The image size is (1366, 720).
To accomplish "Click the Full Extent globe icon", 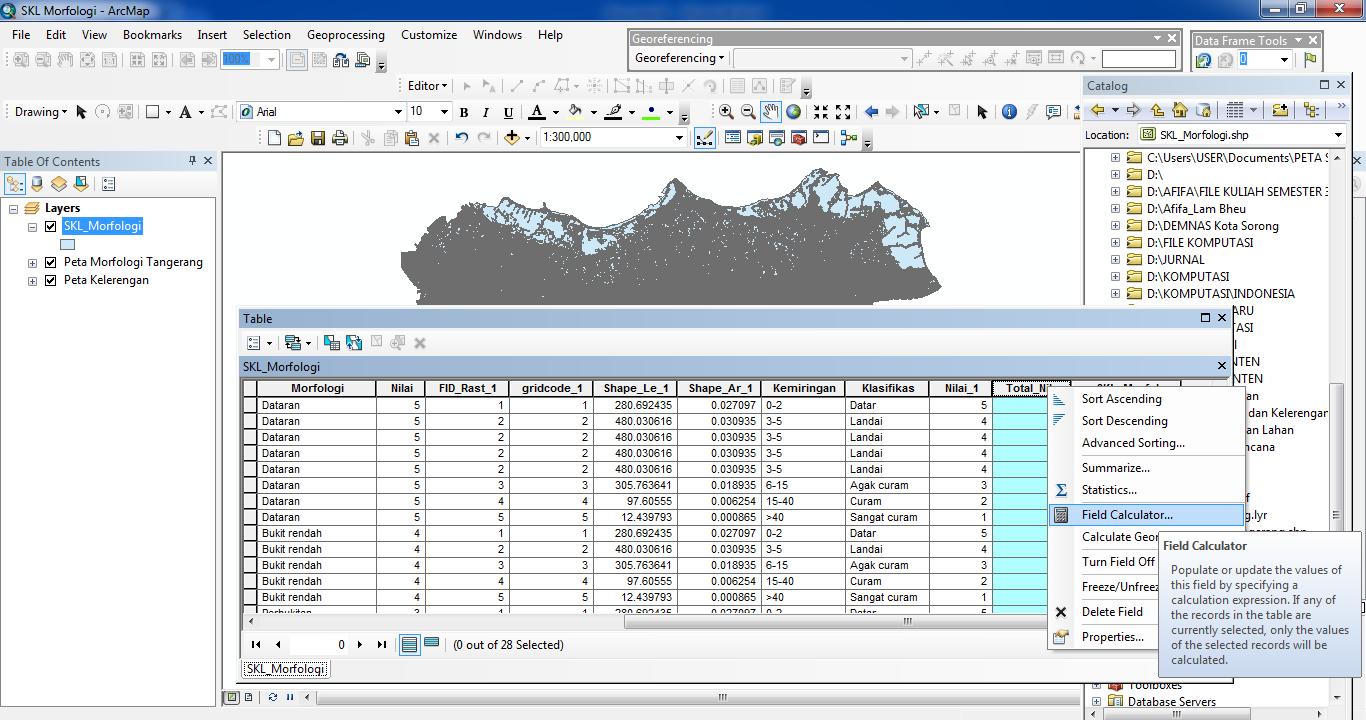I will [x=793, y=112].
